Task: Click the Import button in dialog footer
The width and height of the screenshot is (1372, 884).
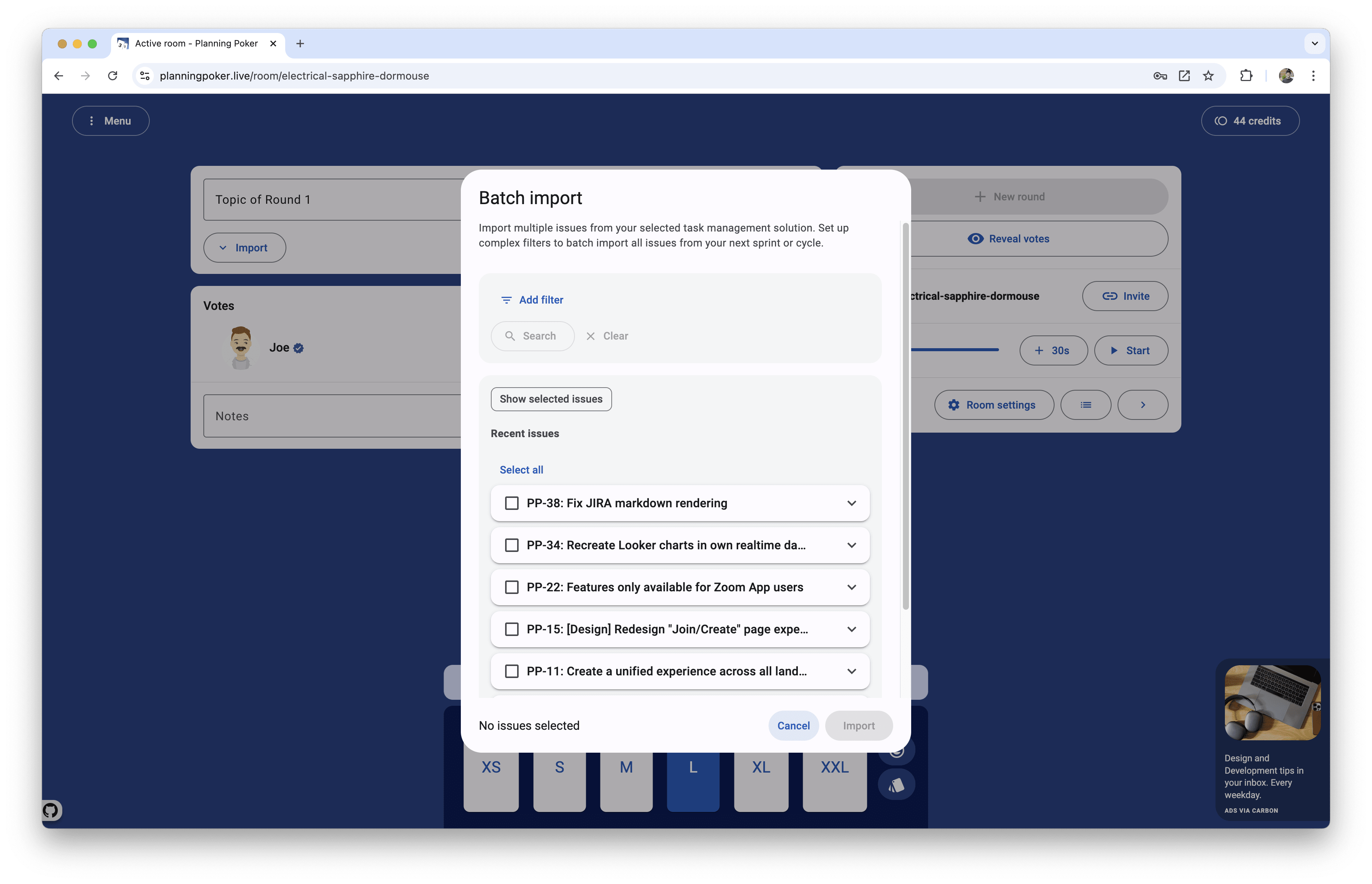Action: 858,726
